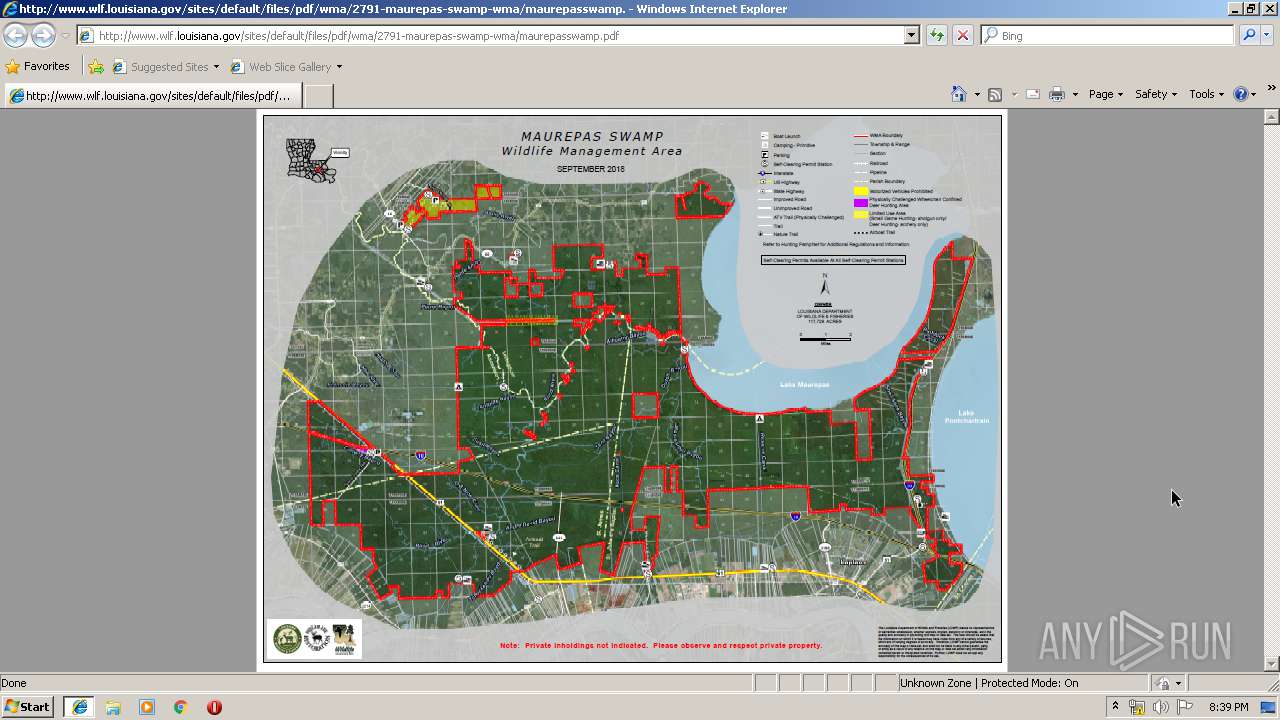Open the network tray icon
This screenshot has width=1280, height=720.
click(x=1136, y=707)
